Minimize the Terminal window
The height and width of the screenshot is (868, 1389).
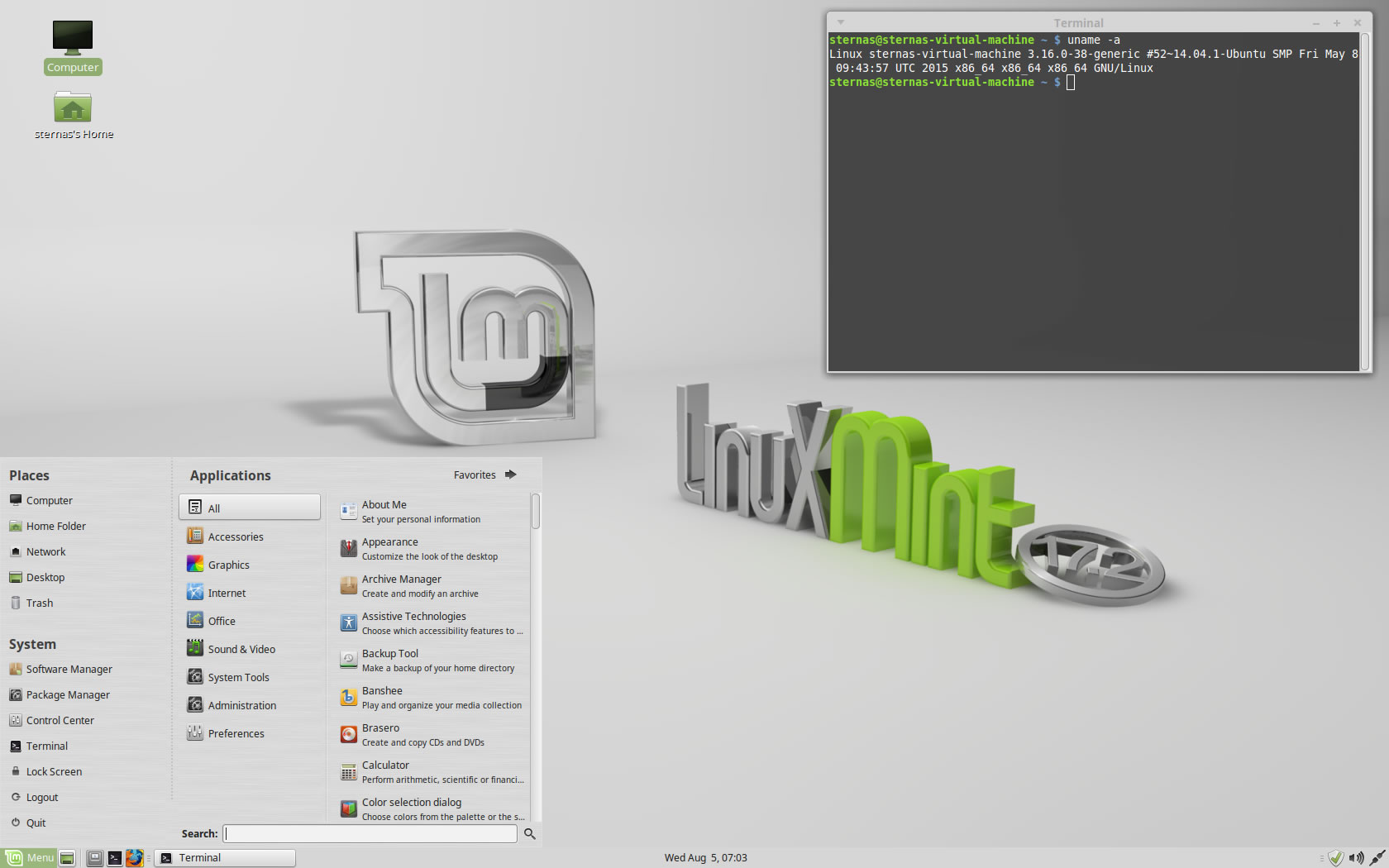[1316, 23]
